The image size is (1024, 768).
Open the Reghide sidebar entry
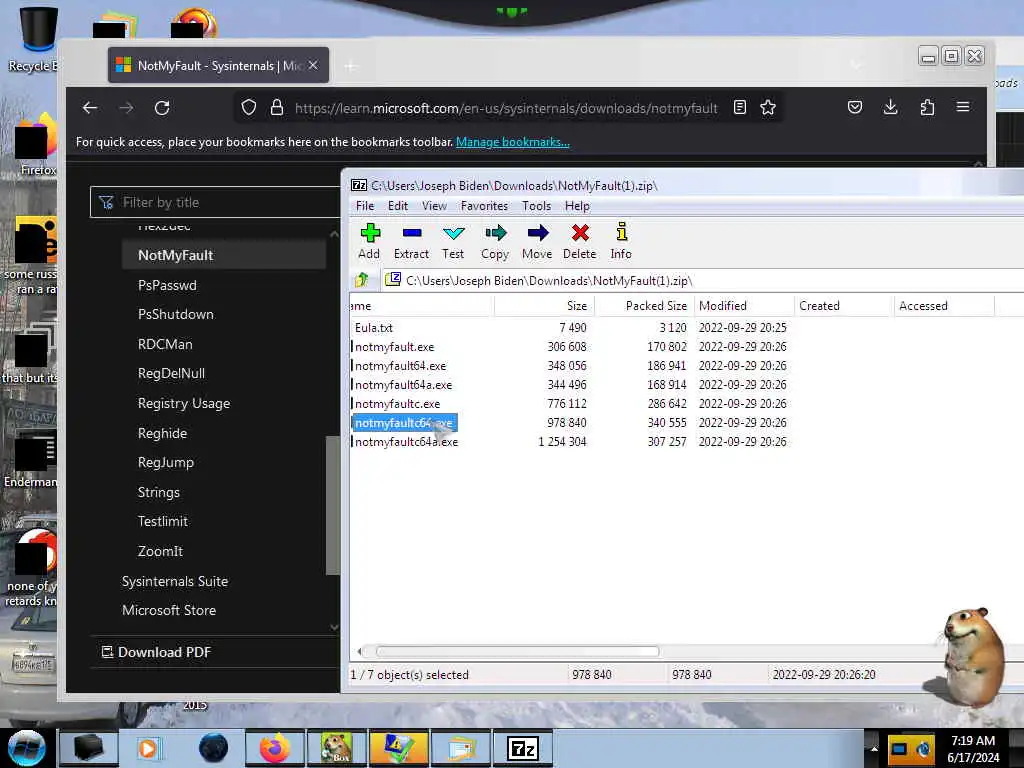click(x=162, y=433)
